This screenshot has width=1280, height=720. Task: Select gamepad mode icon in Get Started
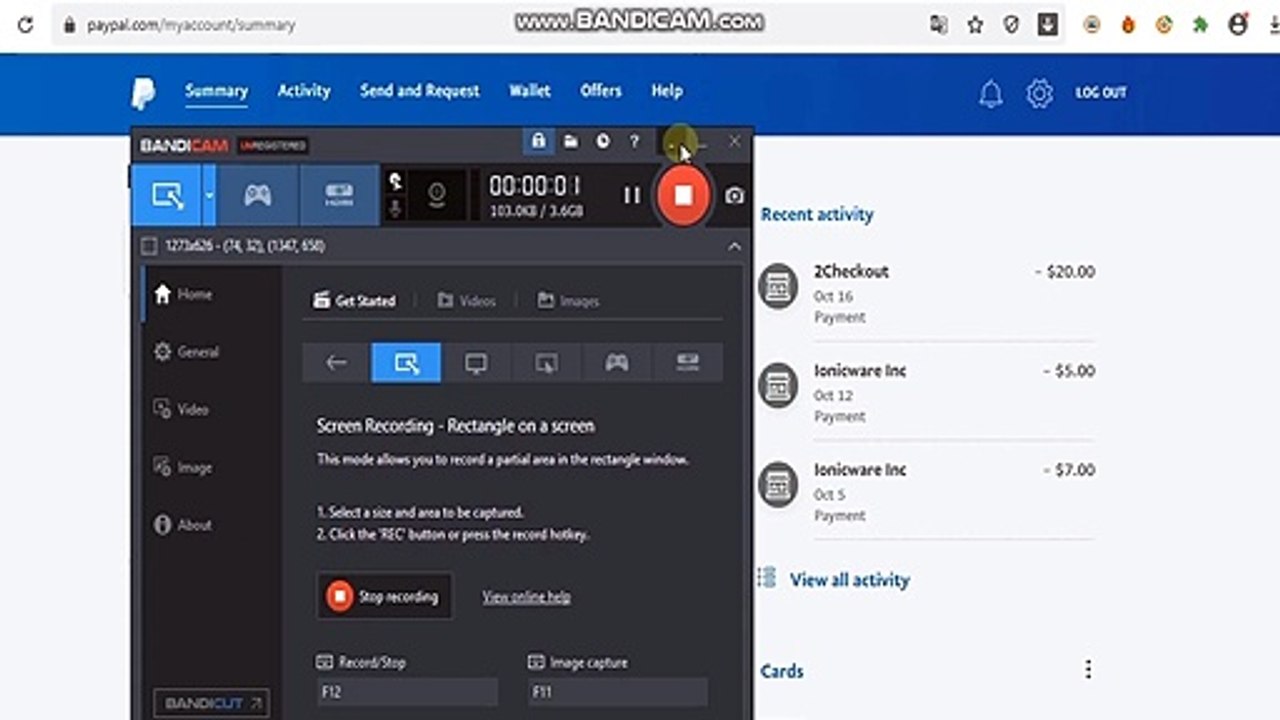(617, 363)
